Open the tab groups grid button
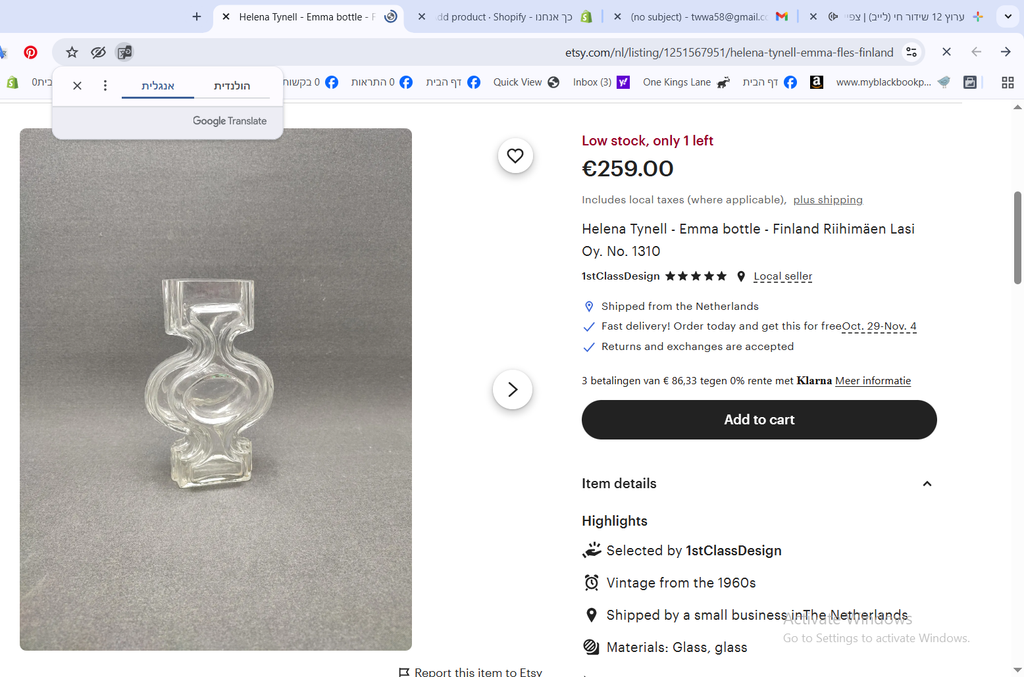The height and width of the screenshot is (677, 1024). coord(1007,82)
